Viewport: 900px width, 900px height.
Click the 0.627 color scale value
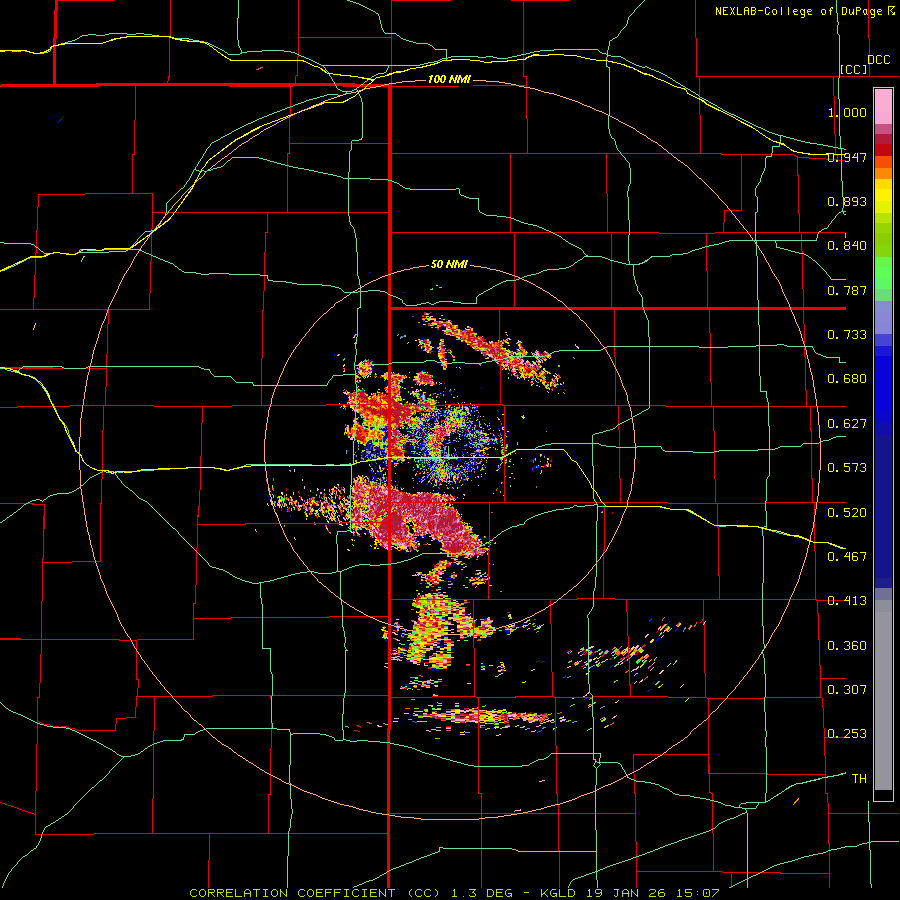[x=847, y=424]
